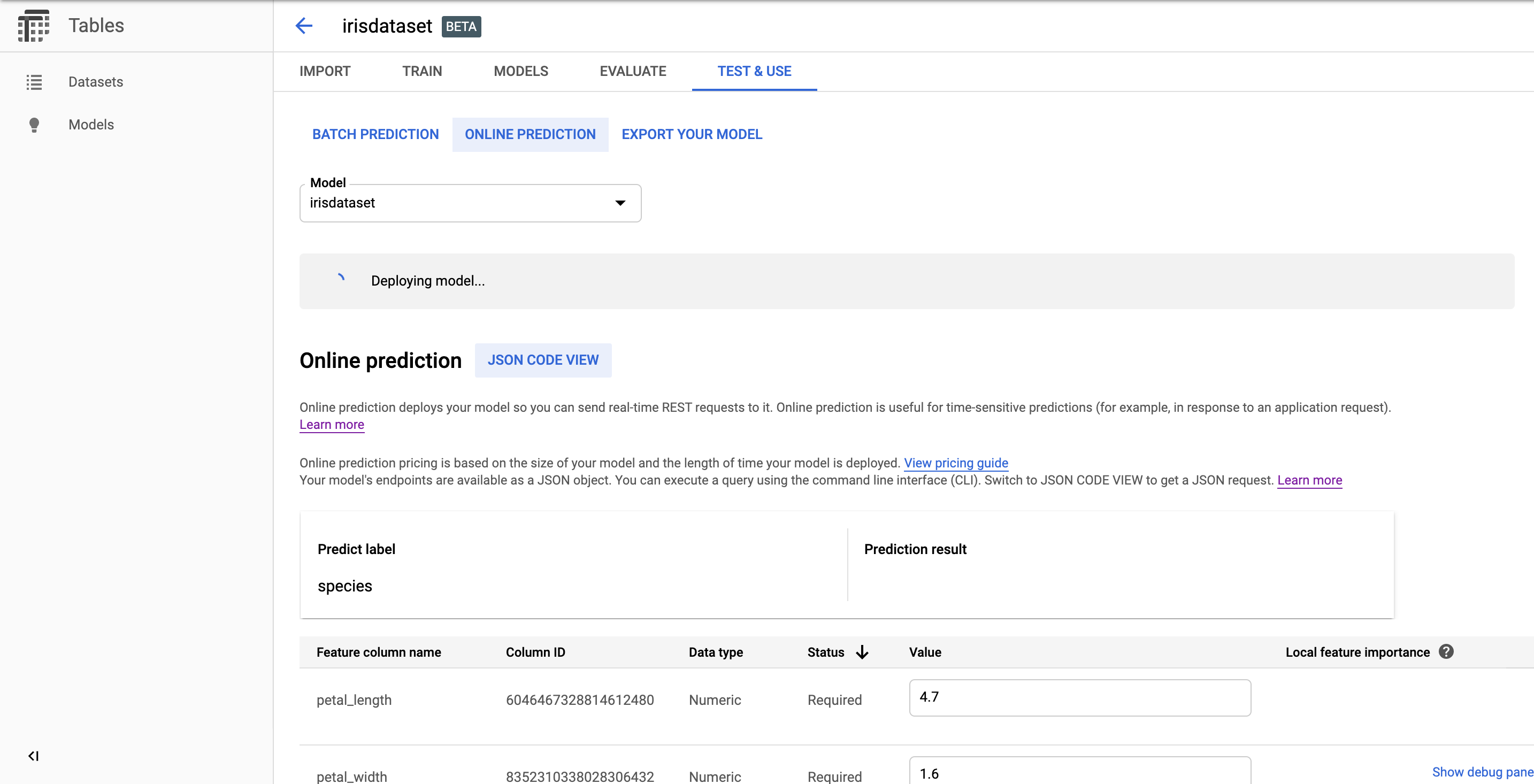Select the BATCH PREDICTION option

pyautogui.click(x=375, y=135)
